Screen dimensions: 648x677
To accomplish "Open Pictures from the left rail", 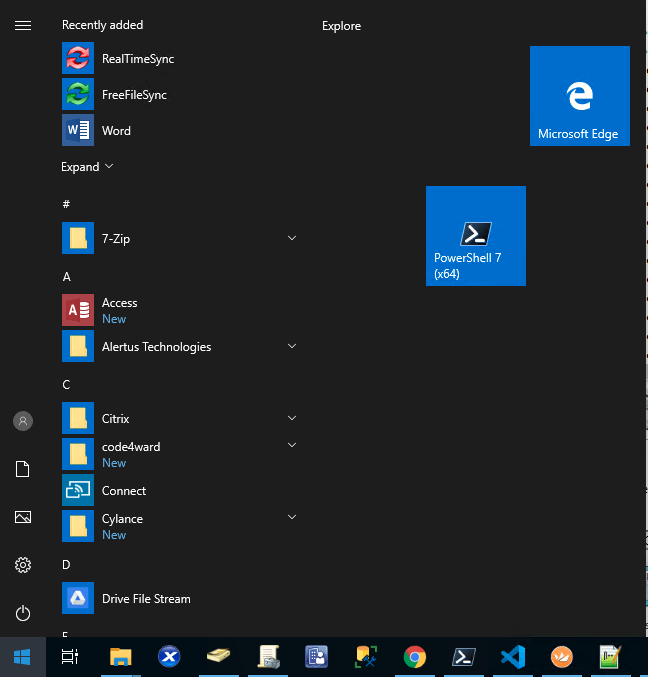I will pos(23,517).
